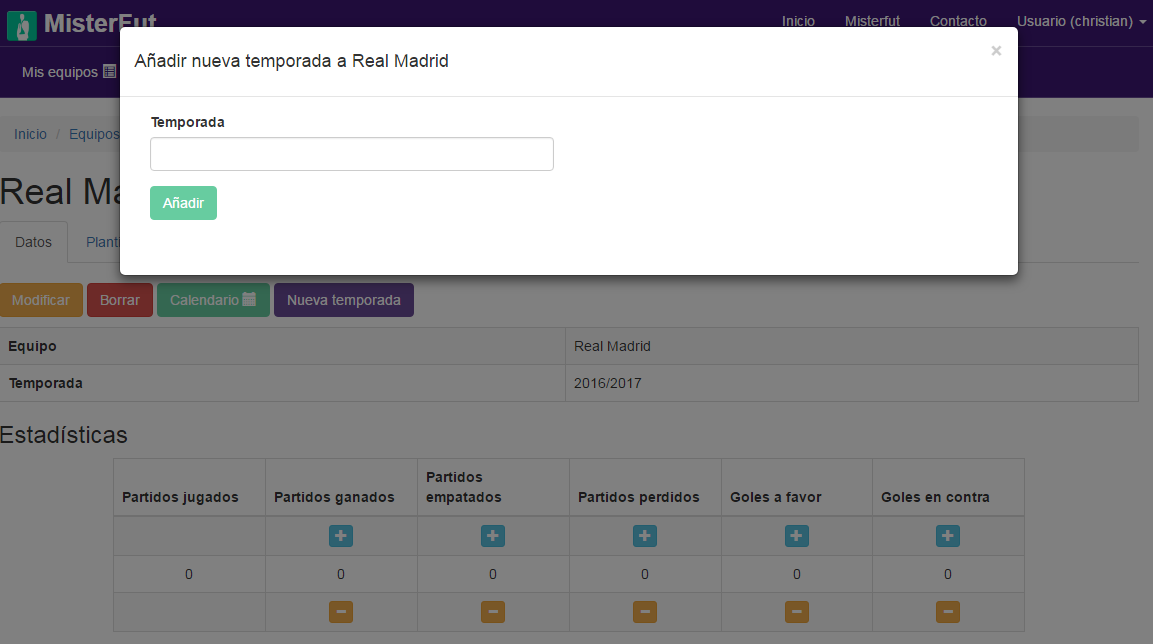Click the green Añadir button
Image resolution: width=1153 pixels, height=644 pixels.
[183, 203]
